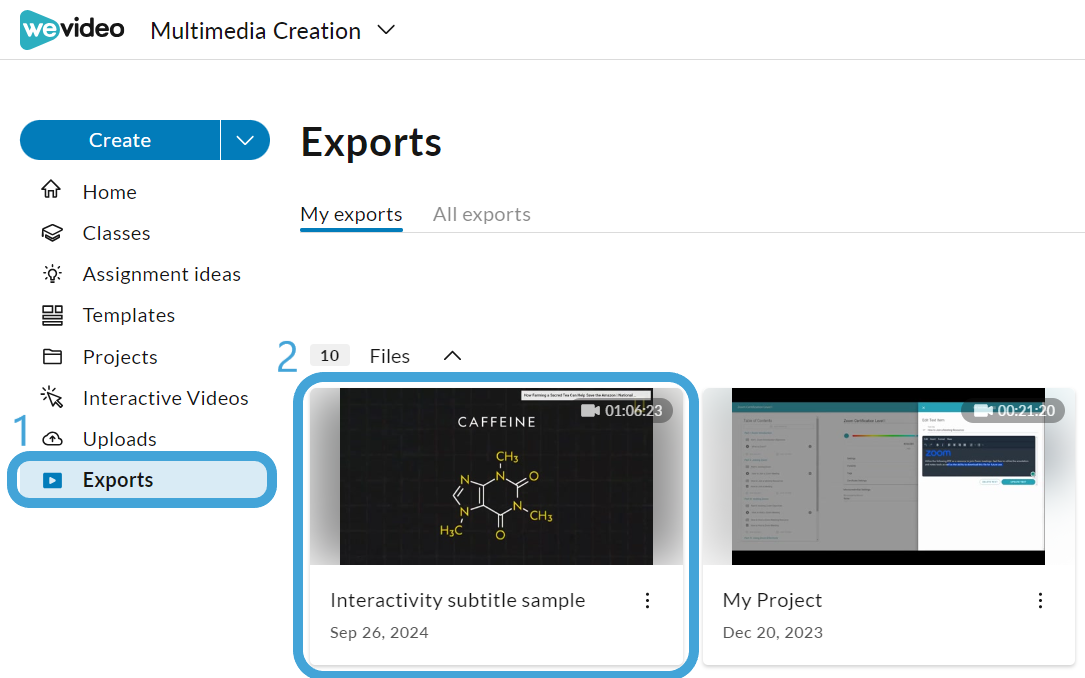
Task: Expand the Multimedia Creation workspace dropdown
Action: click(386, 30)
